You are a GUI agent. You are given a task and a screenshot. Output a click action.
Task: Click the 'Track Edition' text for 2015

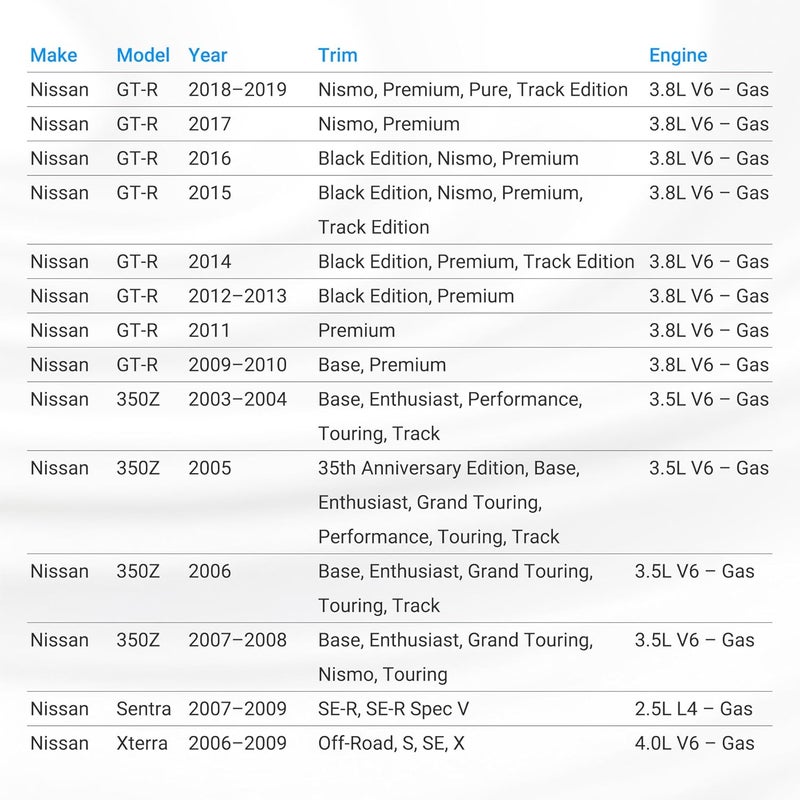click(x=373, y=228)
